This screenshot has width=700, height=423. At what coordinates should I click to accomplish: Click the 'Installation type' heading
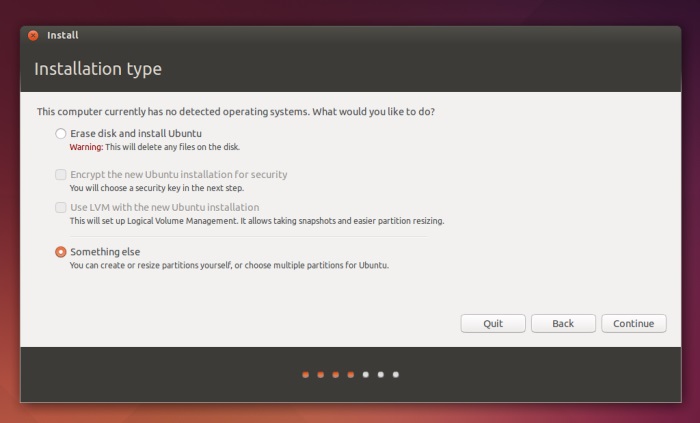coord(98,69)
